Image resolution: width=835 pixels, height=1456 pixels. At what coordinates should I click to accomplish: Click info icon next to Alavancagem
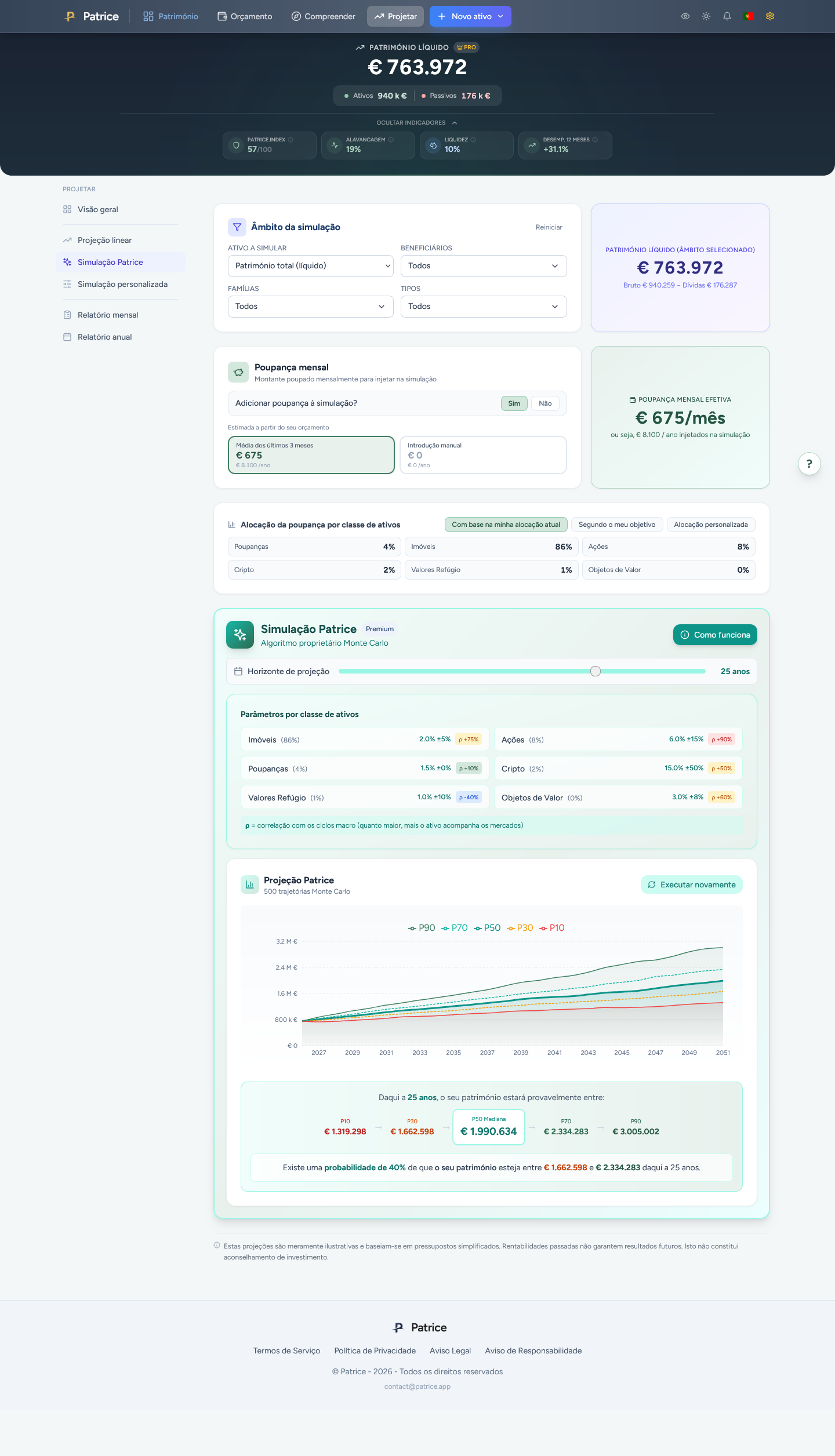[x=391, y=140]
